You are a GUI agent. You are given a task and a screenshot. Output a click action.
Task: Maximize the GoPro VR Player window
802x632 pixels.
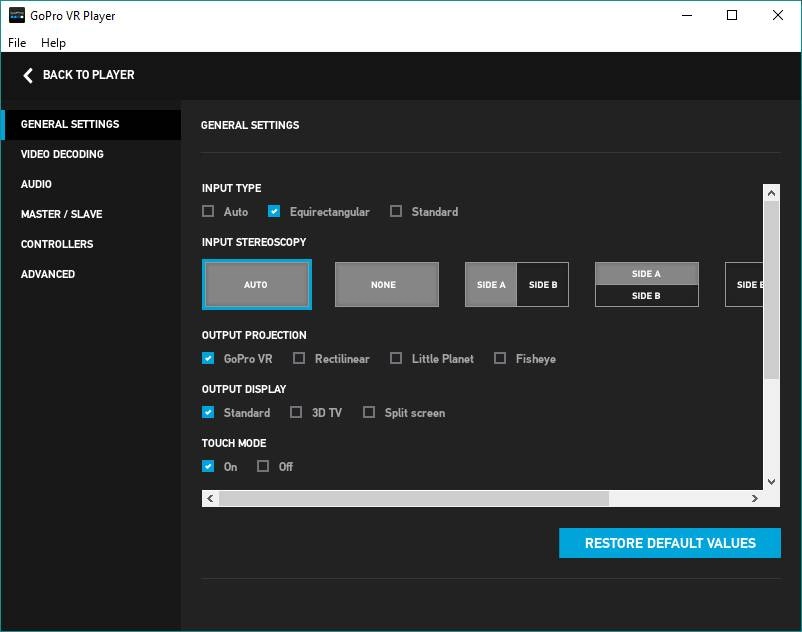coord(732,15)
